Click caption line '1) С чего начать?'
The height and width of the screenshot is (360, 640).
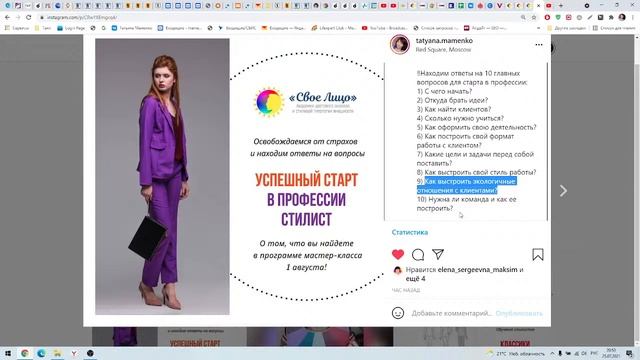(x=444, y=91)
